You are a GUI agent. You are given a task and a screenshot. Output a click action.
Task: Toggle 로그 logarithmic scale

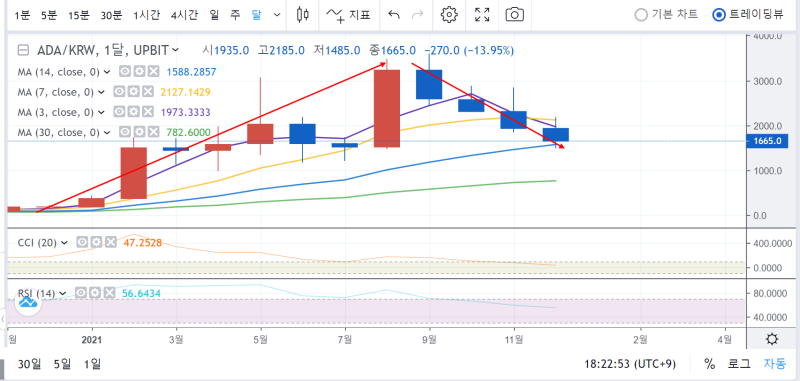(x=739, y=364)
